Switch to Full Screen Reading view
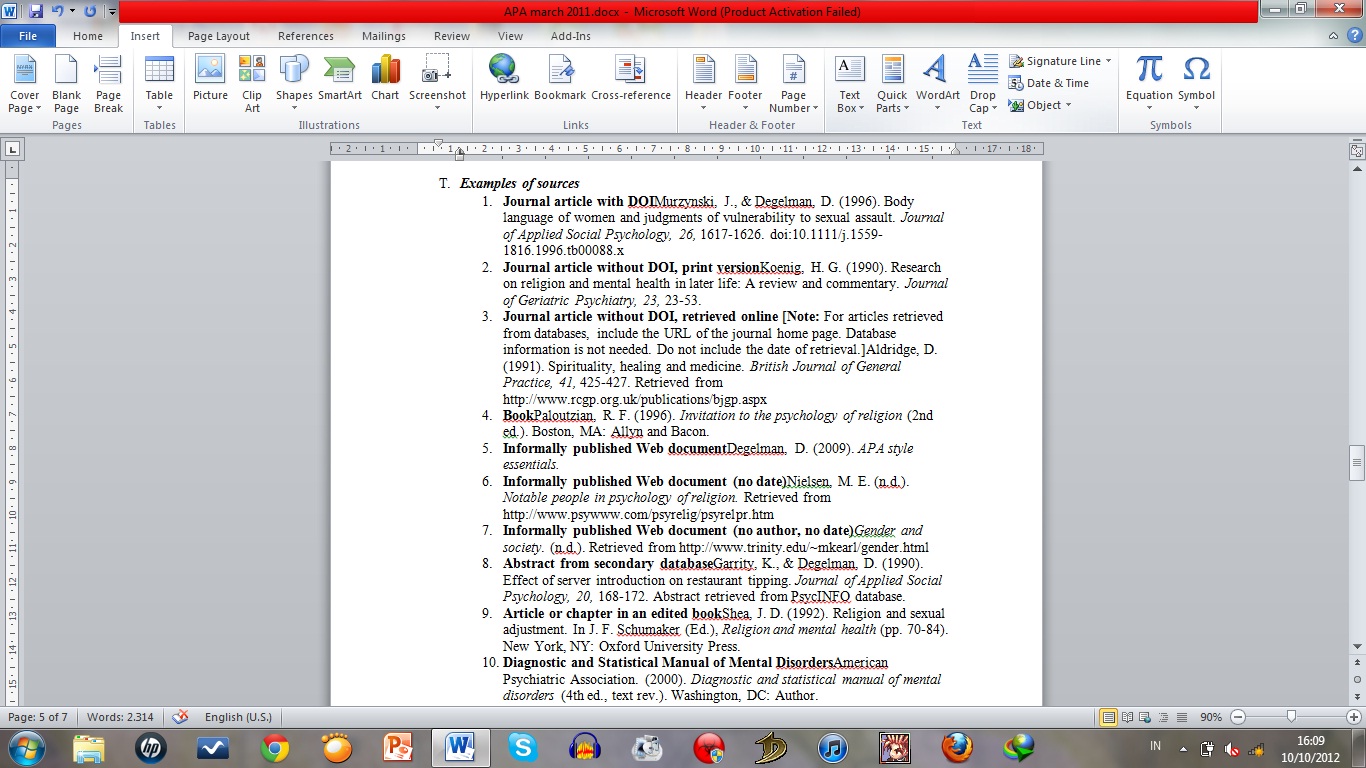1366x768 pixels. tap(1128, 717)
